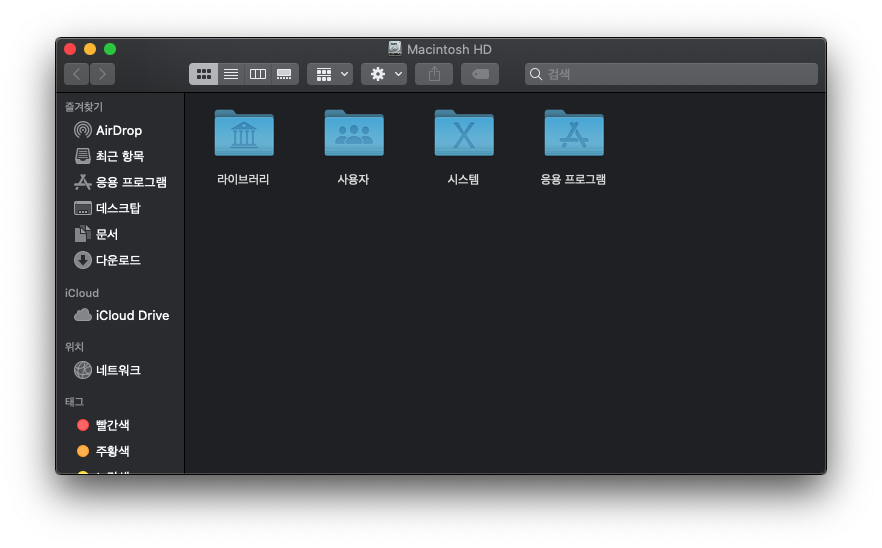Screen dimensions: 882x548
Task: Open the gear action menu
Action: pyautogui.click(x=384, y=74)
